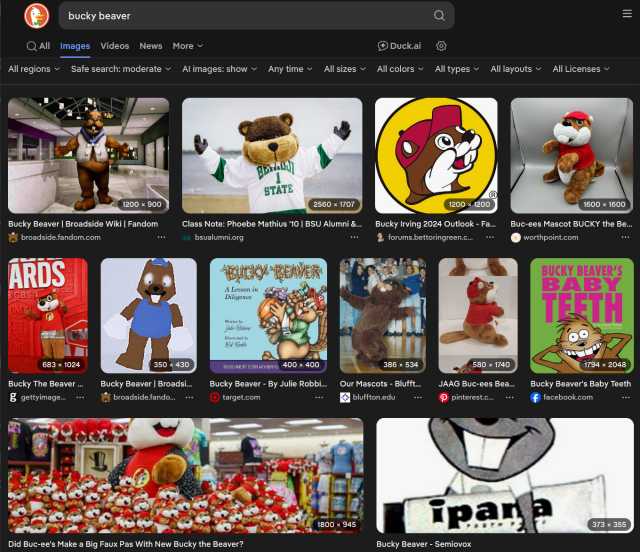The height and width of the screenshot is (552, 640).
Task: Open the Broadside Wiki Bucky Beaver mascot image
Action: point(89,156)
